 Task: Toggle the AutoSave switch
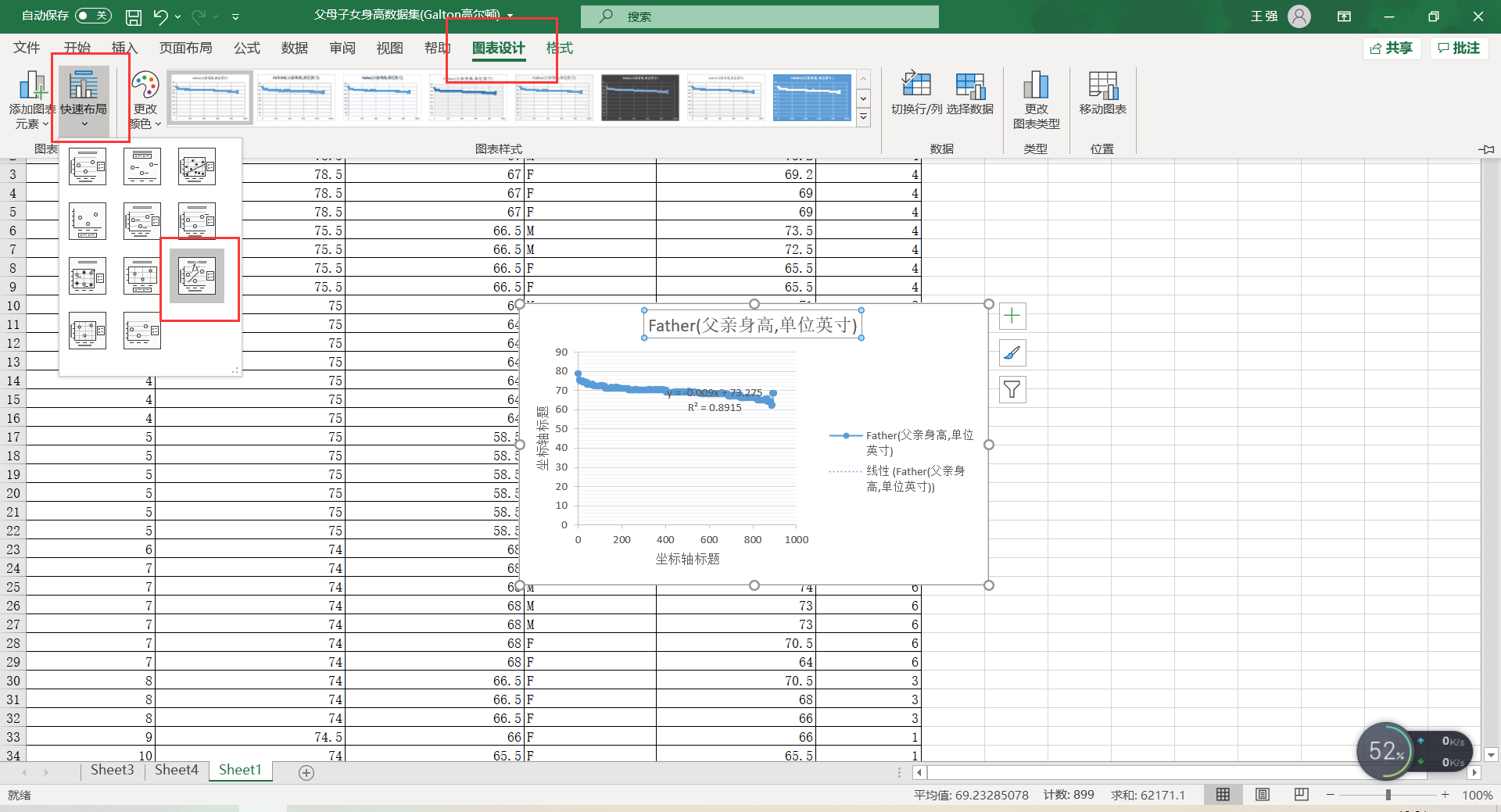[93, 16]
